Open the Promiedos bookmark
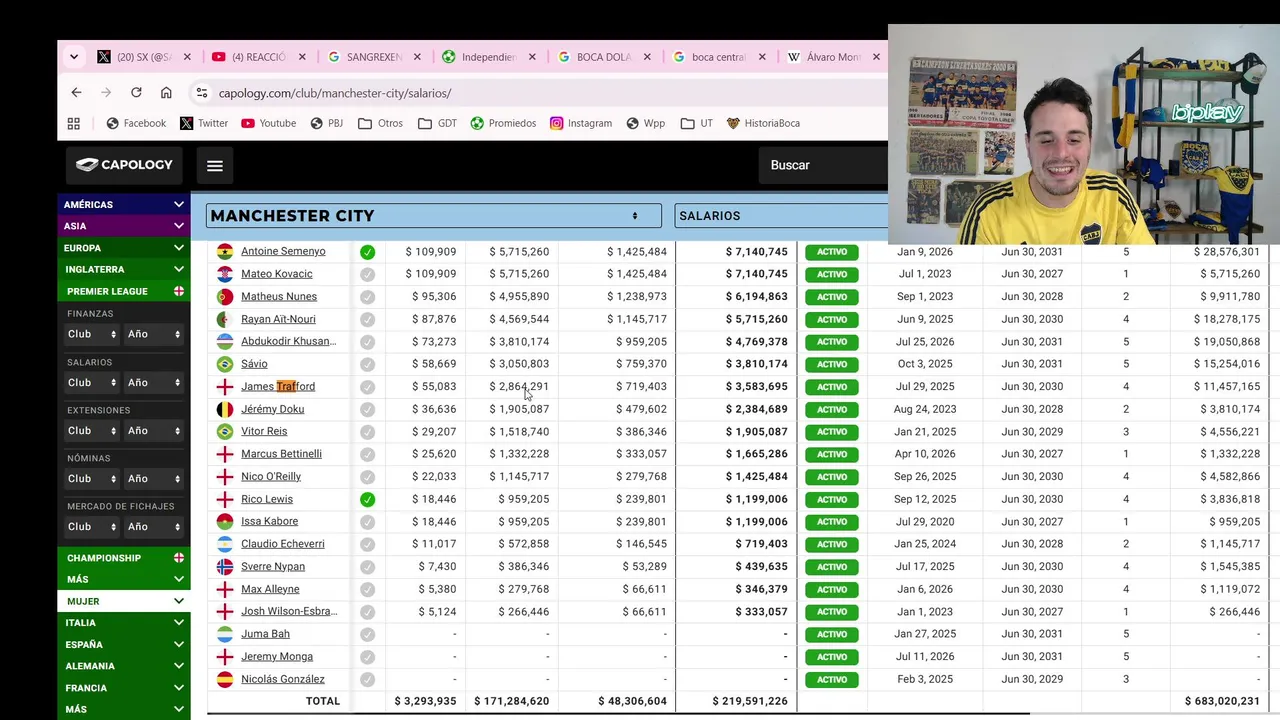 point(503,123)
